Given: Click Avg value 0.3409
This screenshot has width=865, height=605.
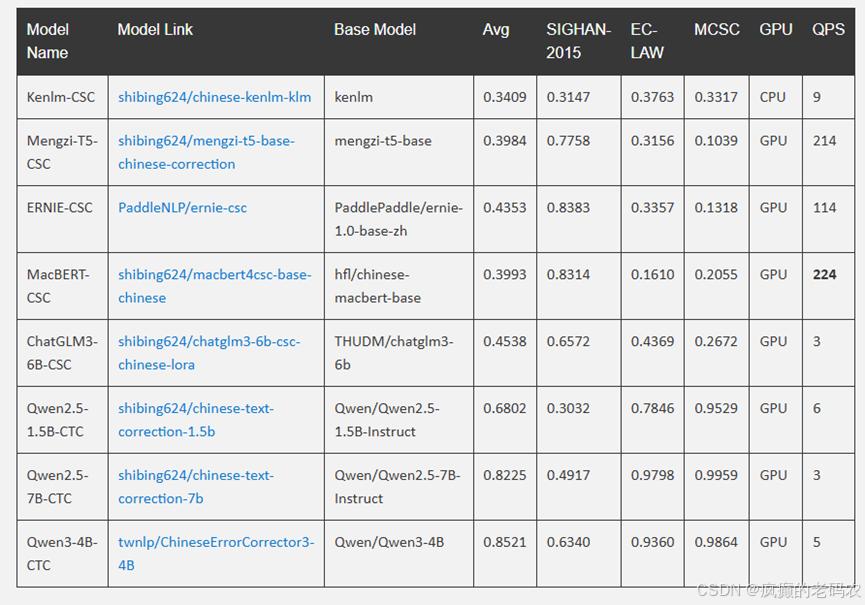Looking at the screenshot, I should 505,97.
